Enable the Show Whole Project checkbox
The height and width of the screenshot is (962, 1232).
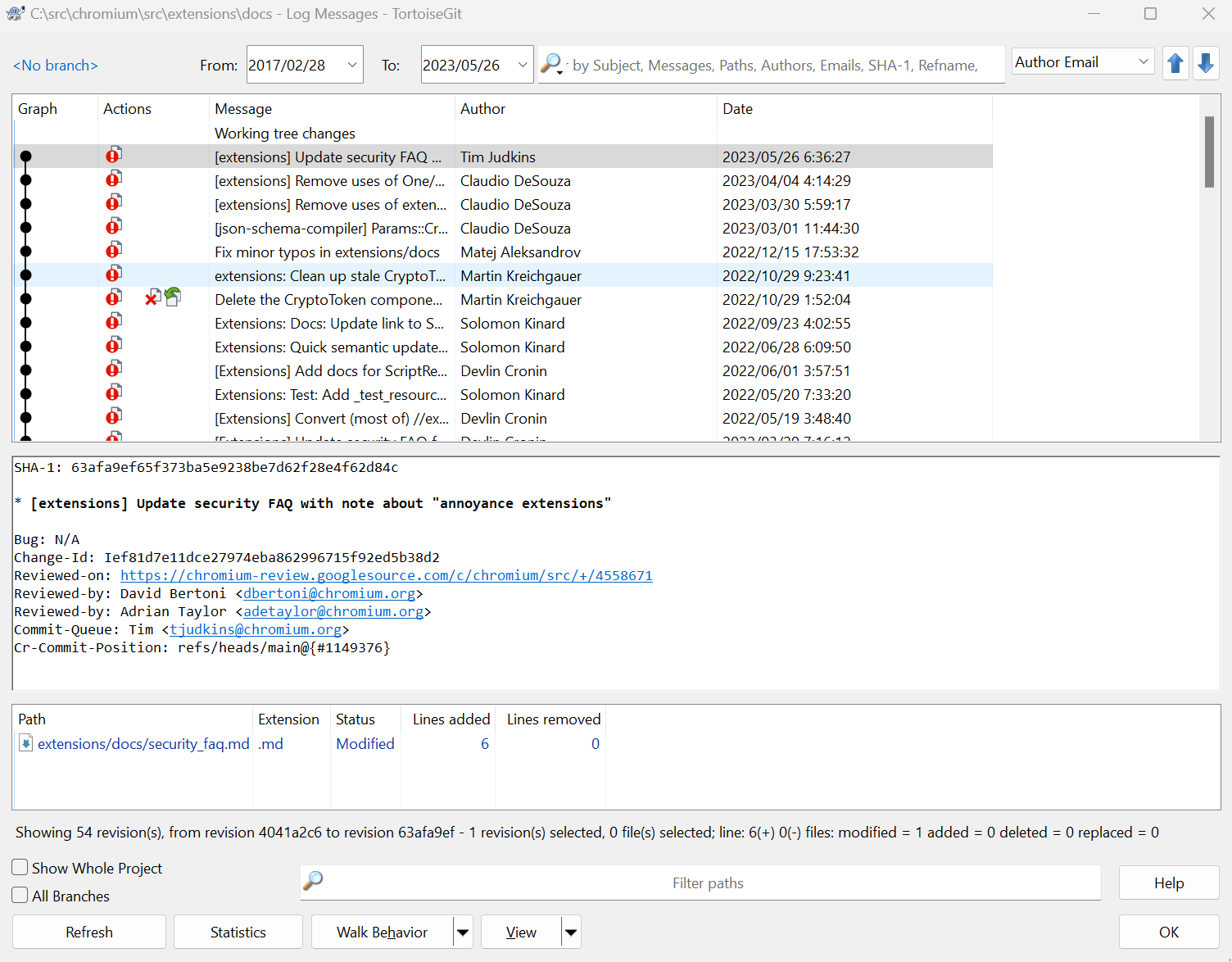(x=19, y=867)
